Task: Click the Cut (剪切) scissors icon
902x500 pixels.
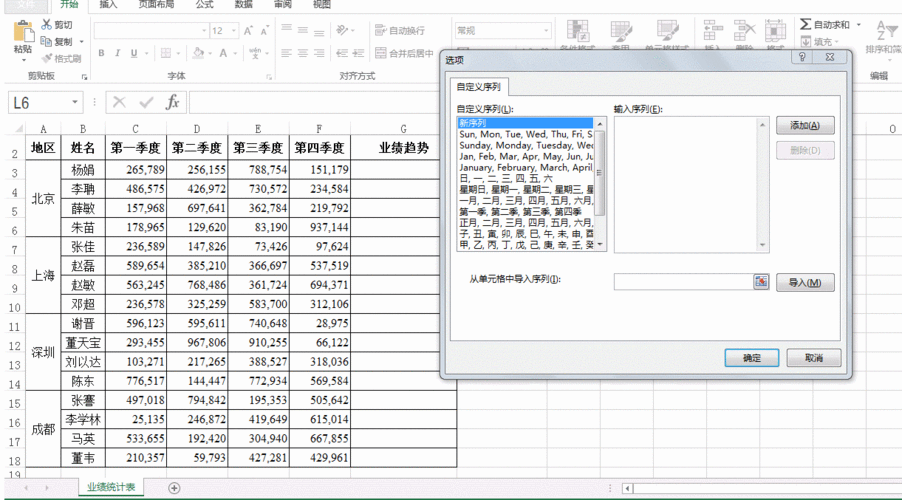Action: tap(47, 25)
